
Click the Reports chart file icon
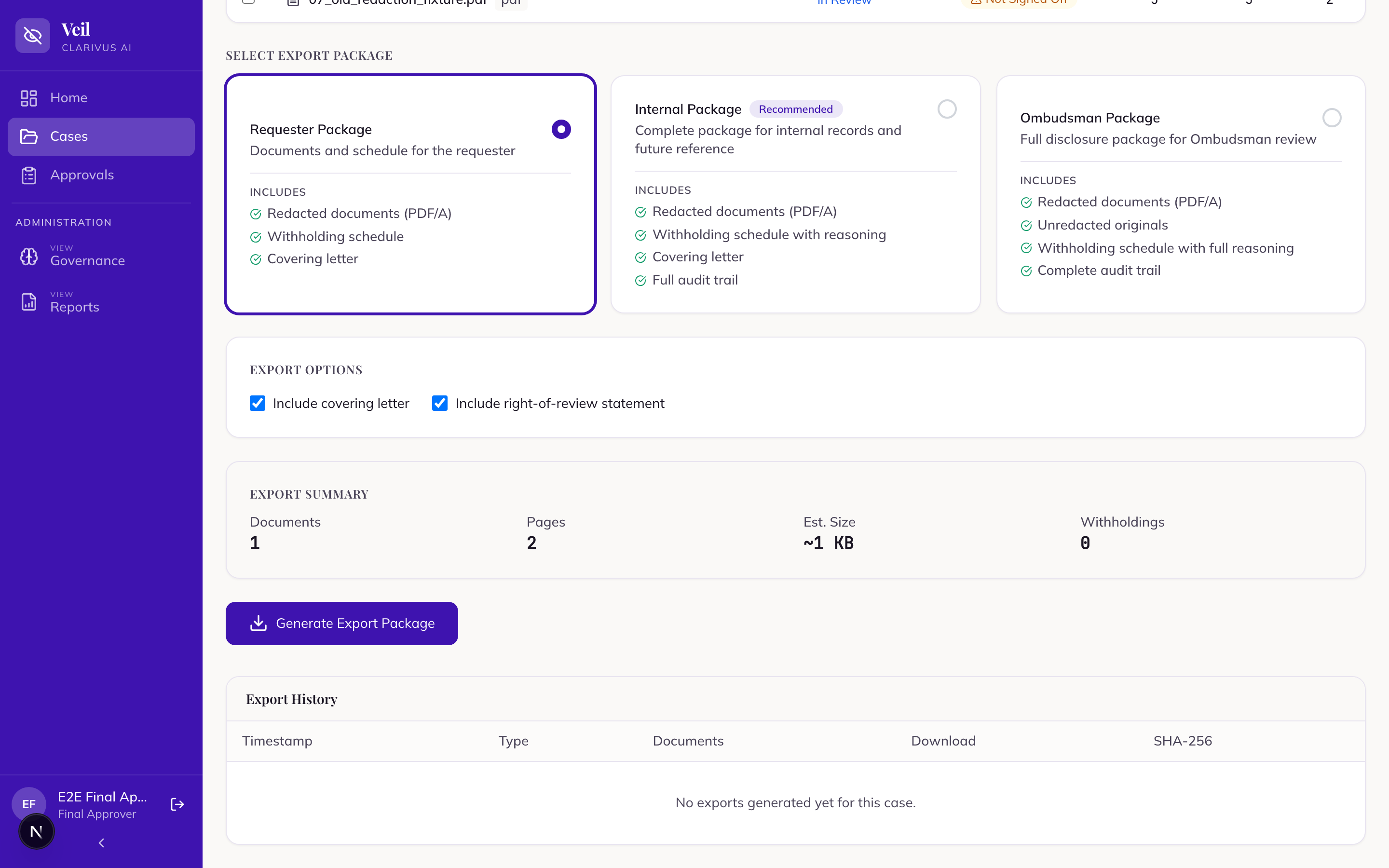[x=29, y=302]
